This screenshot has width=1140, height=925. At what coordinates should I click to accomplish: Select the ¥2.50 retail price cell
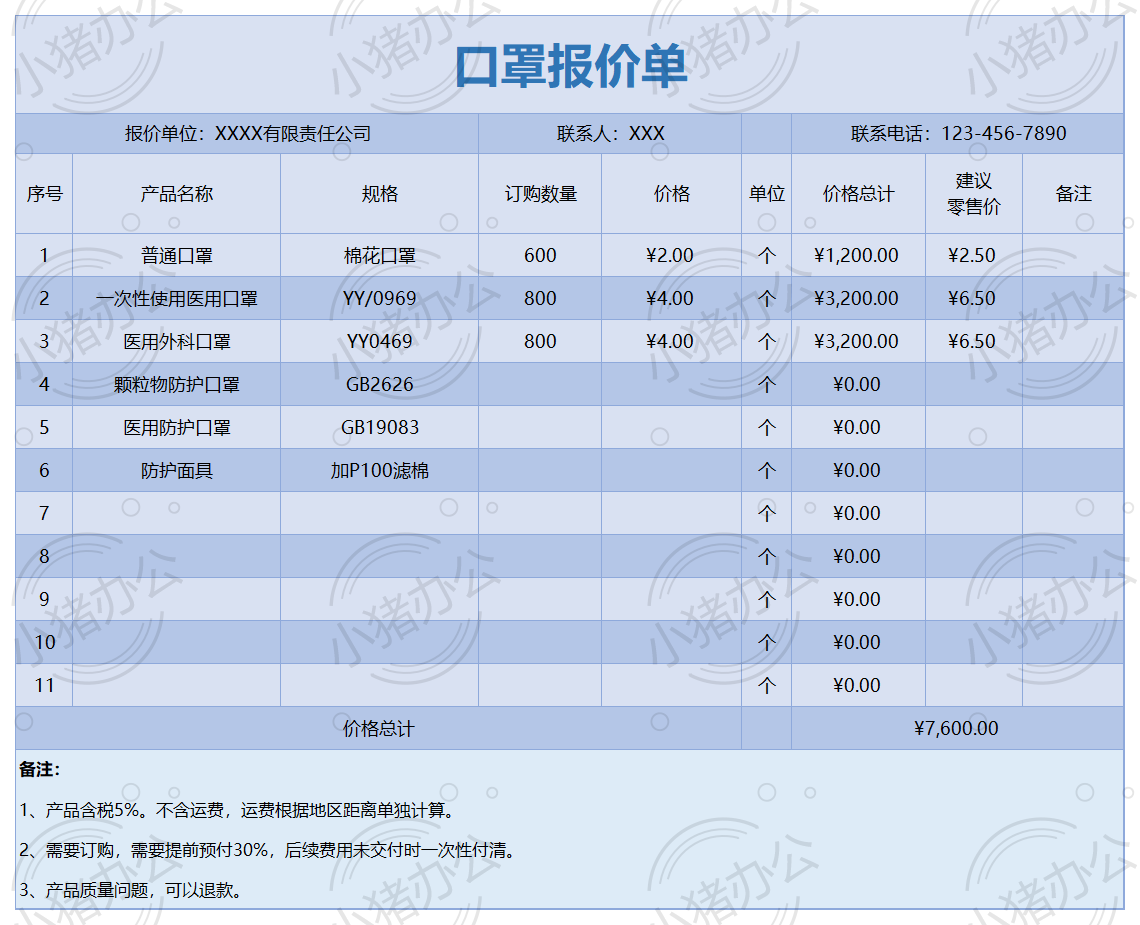(974, 255)
